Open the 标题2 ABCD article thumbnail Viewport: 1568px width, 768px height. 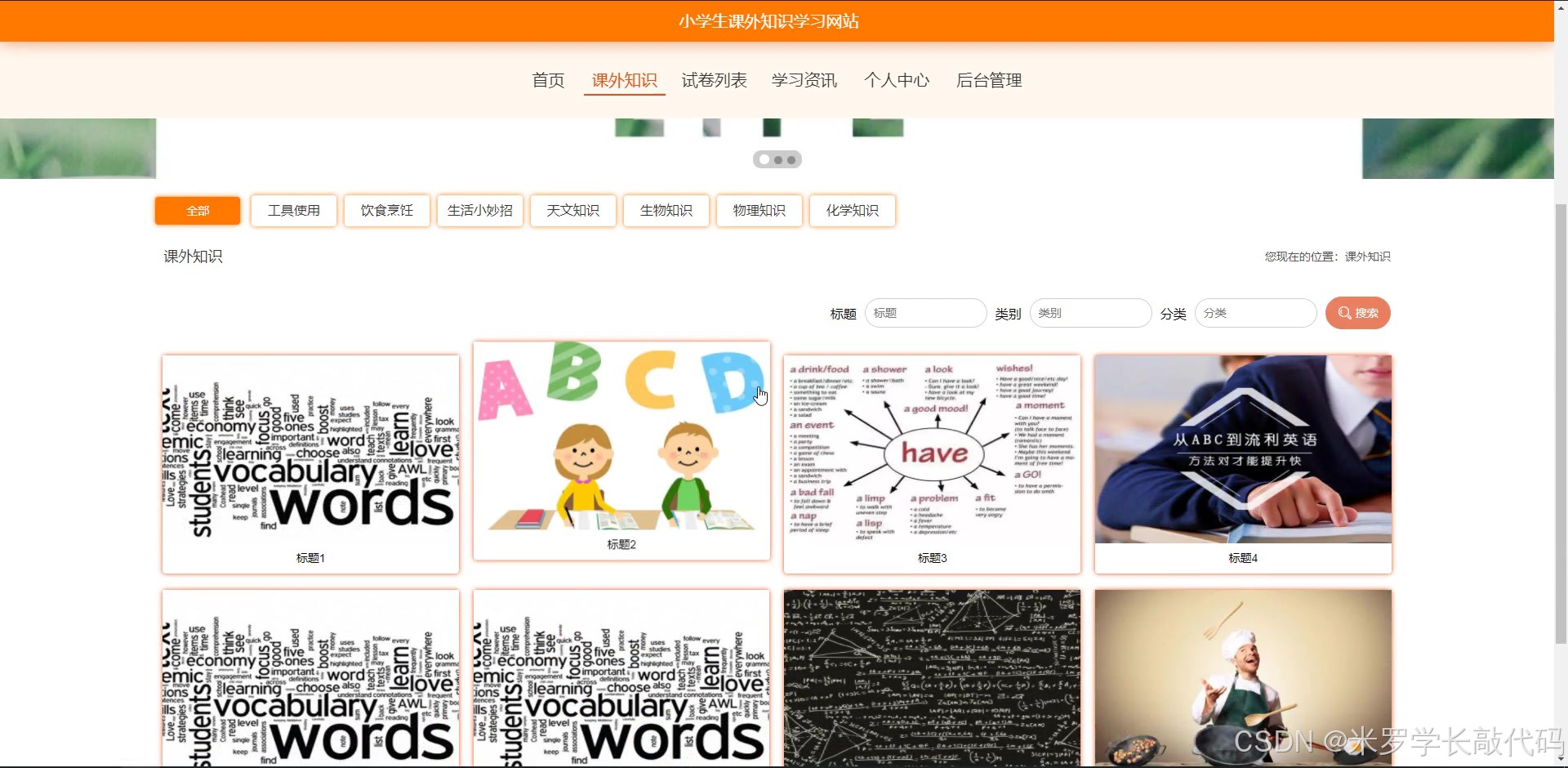[x=621, y=449]
